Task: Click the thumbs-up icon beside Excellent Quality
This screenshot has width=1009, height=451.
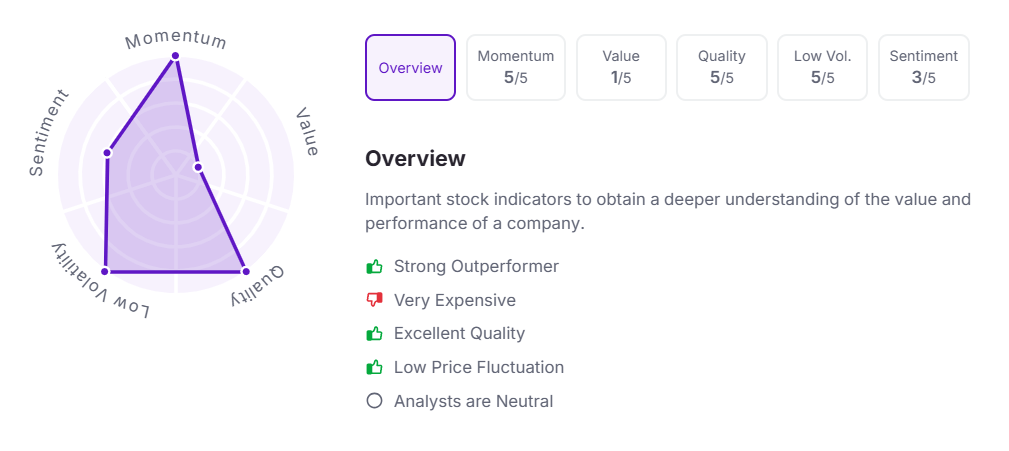Action: point(375,334)
